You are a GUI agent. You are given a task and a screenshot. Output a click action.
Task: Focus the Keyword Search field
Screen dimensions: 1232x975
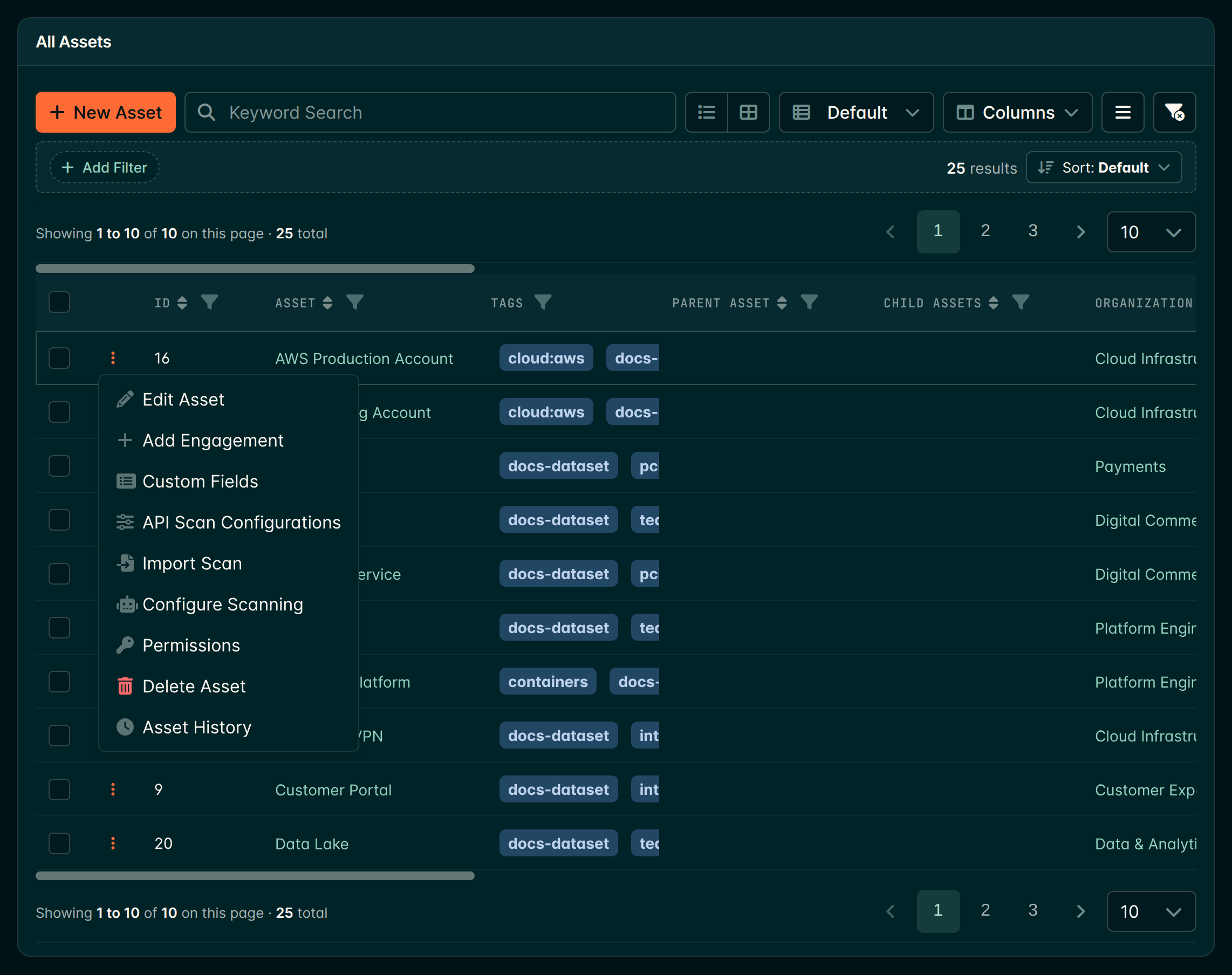click(430, 113)
